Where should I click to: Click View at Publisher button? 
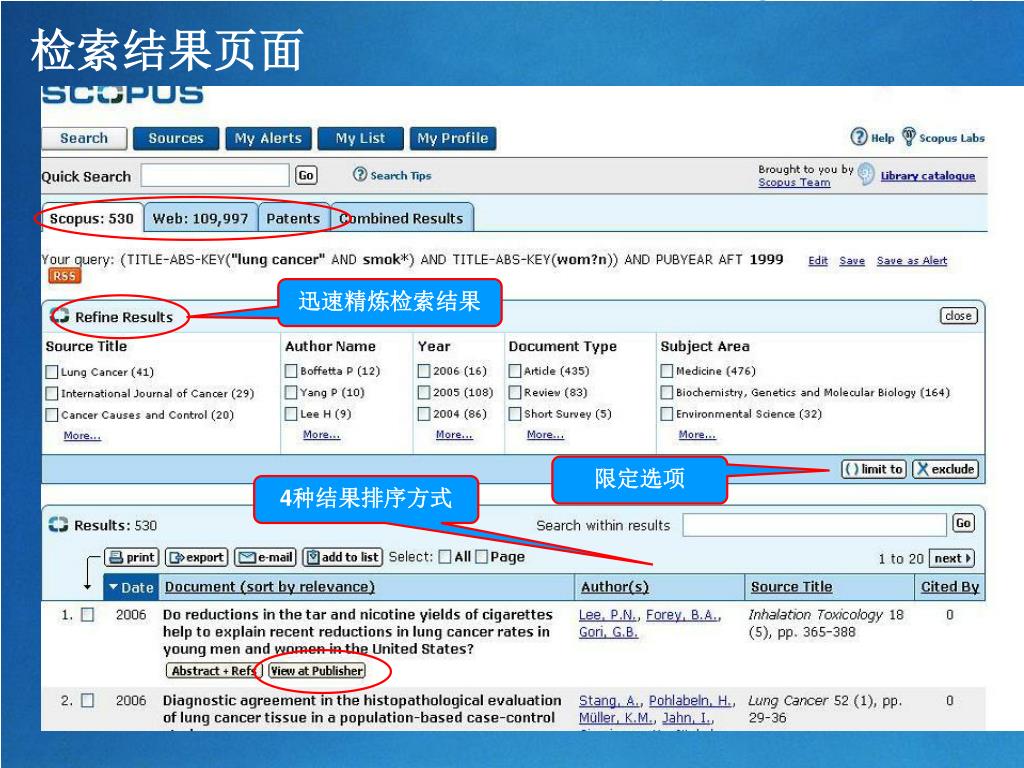317,671
